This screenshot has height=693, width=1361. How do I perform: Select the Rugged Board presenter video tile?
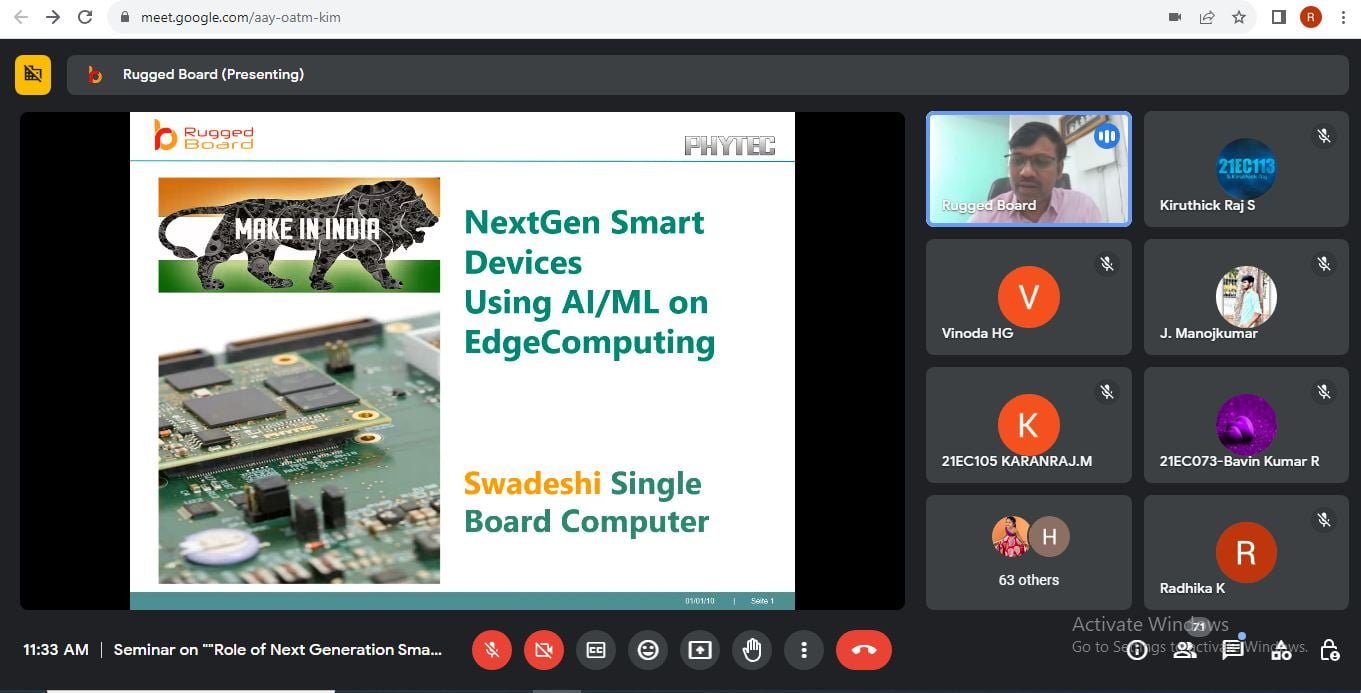[x=1028, y=168]
